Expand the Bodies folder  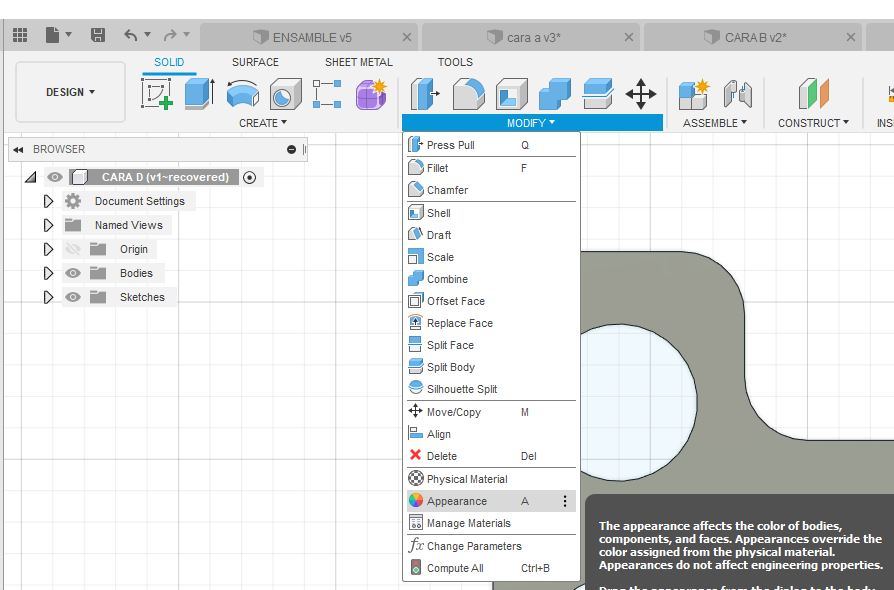tap(48, 273)
